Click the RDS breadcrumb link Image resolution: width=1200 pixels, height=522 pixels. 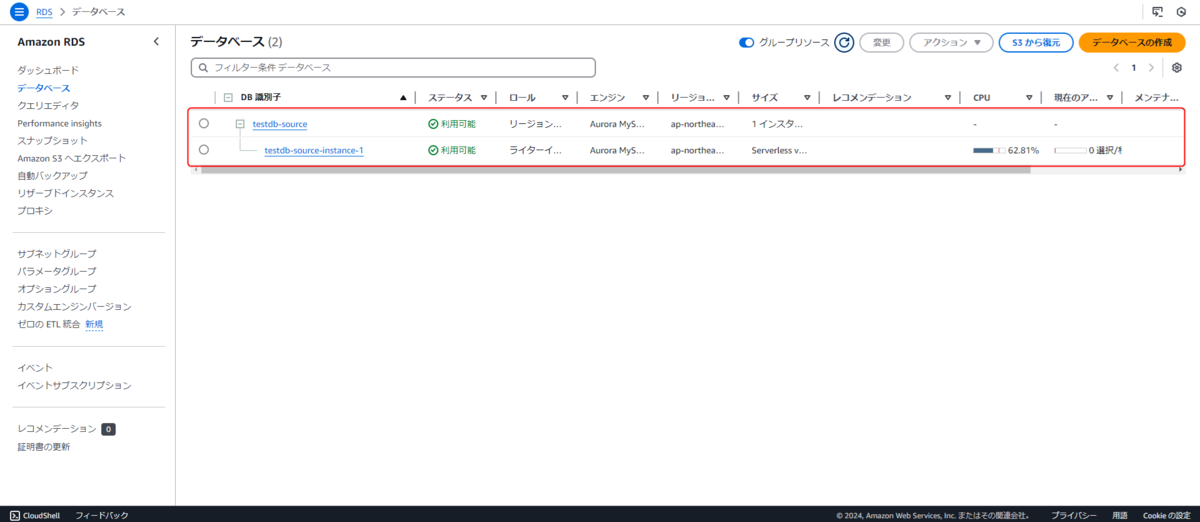point(43,11)
